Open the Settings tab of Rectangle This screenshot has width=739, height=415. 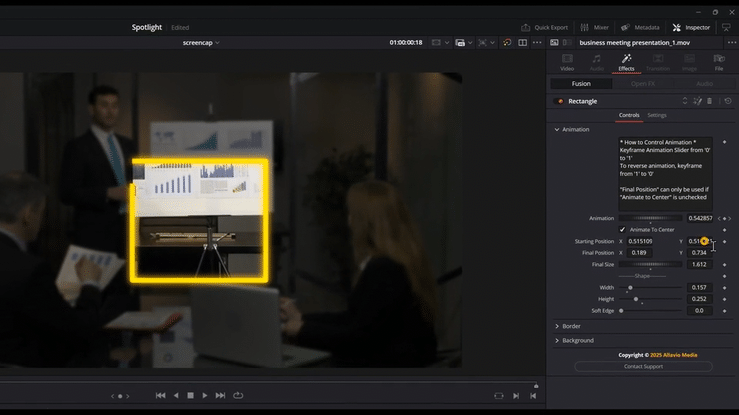[x=657, y=115]
